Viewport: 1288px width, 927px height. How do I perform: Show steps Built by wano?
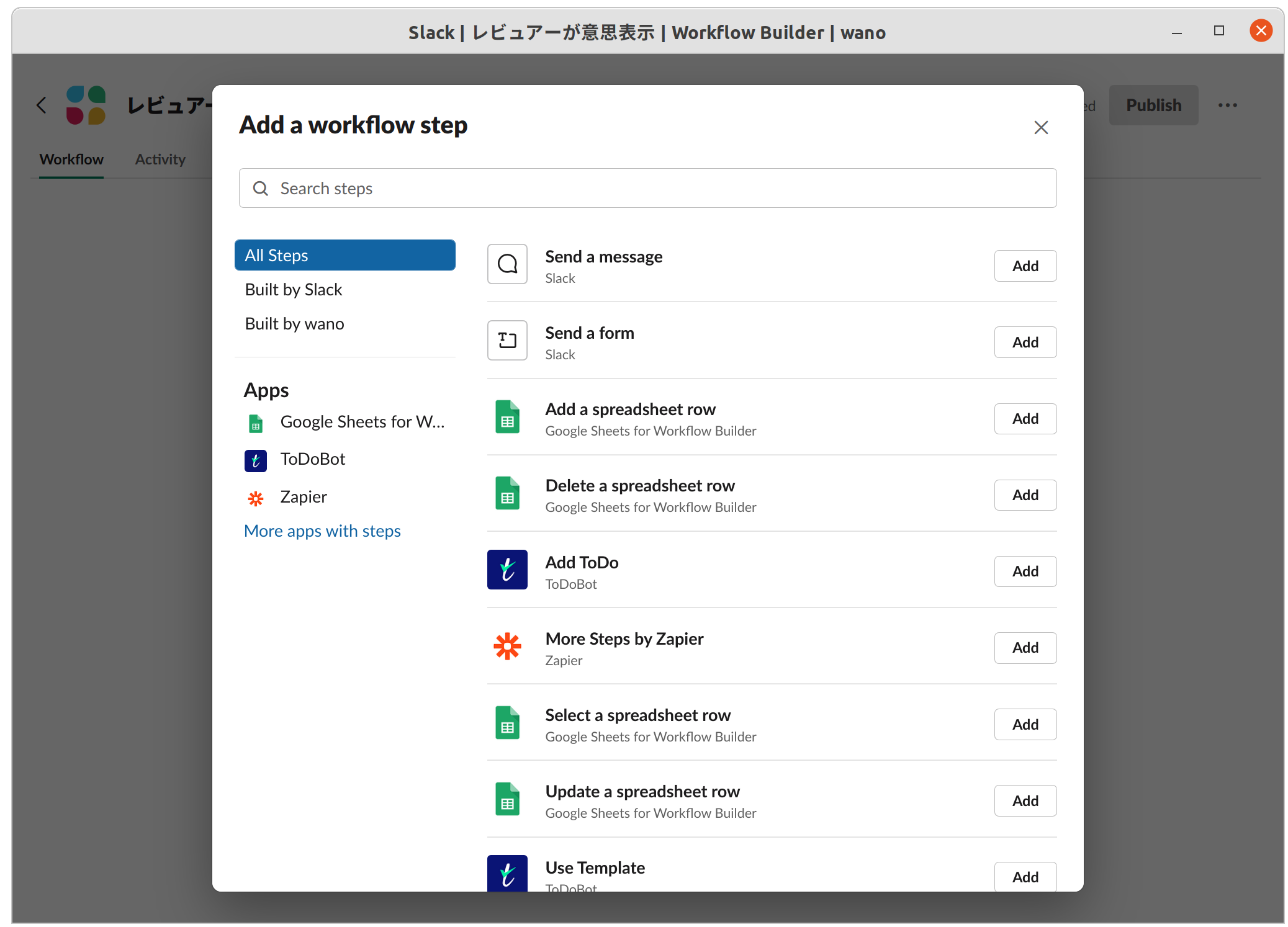294,324
